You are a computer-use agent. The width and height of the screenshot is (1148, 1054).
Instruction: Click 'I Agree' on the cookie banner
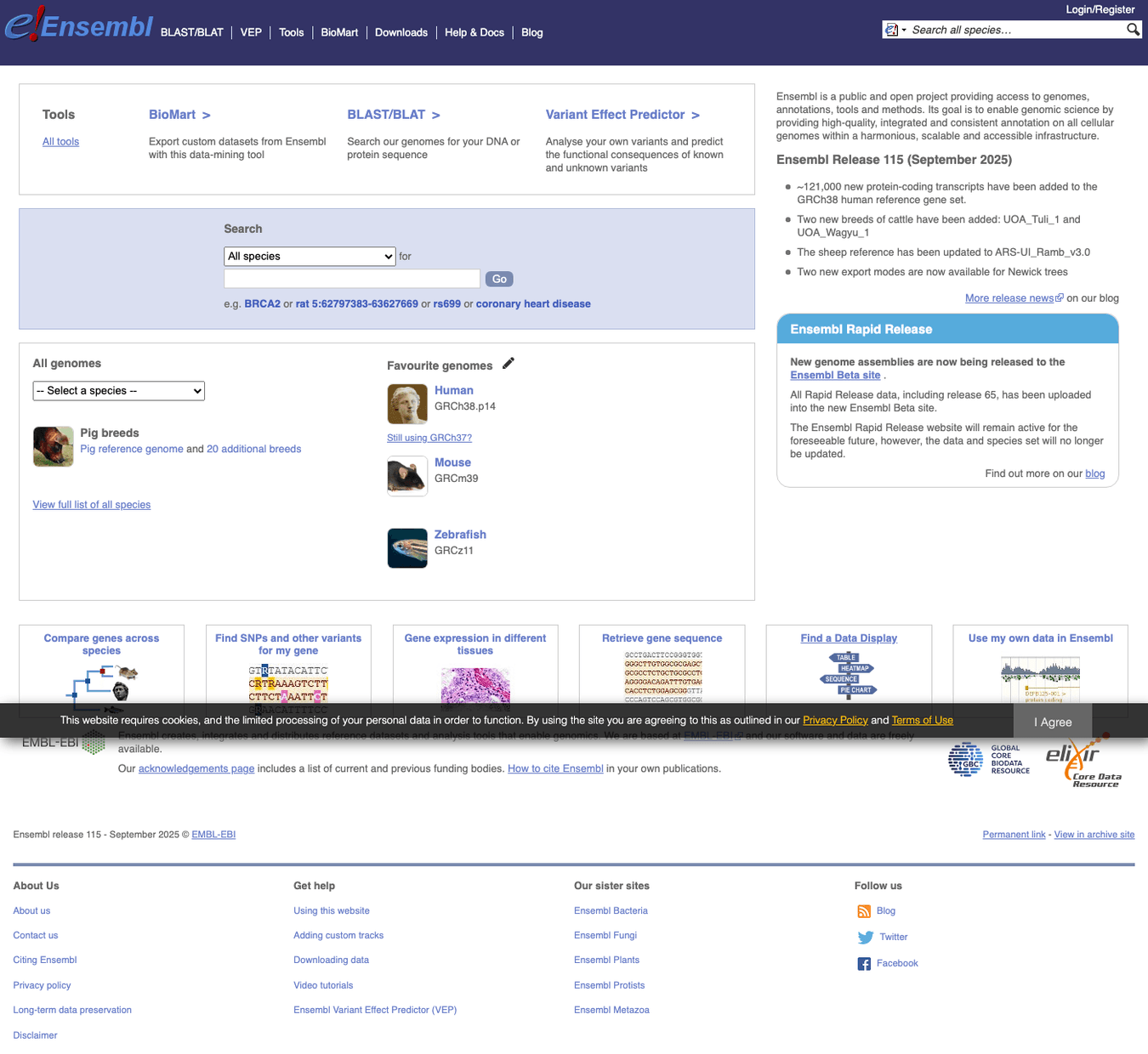(x=1052, y=722)
